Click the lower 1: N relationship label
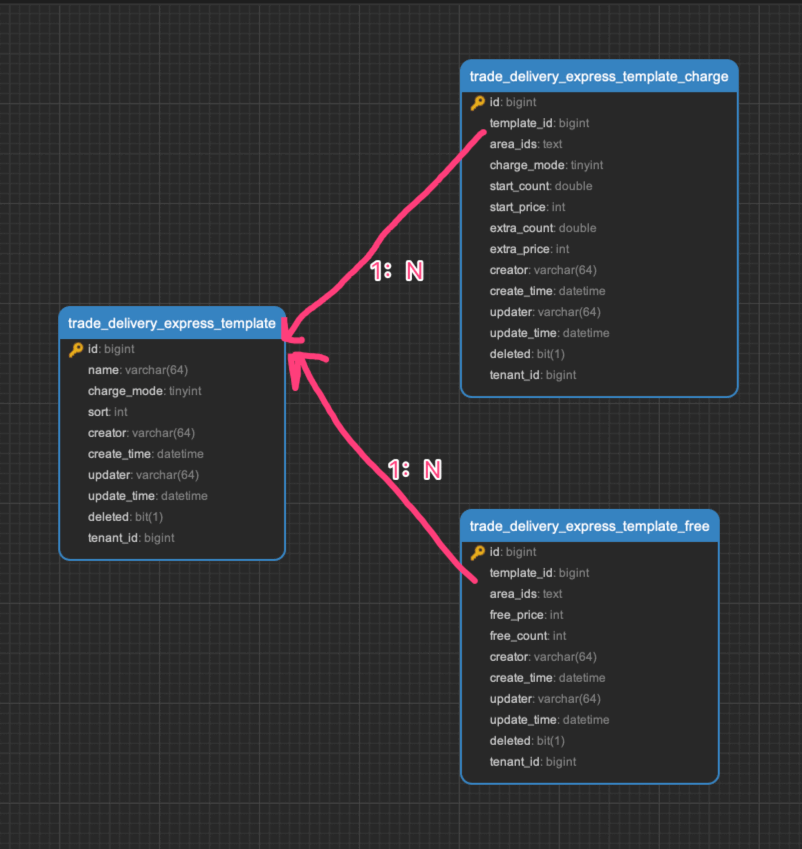Image resolution: width=802 pixels, height=849 pixels. coord(414,469)
